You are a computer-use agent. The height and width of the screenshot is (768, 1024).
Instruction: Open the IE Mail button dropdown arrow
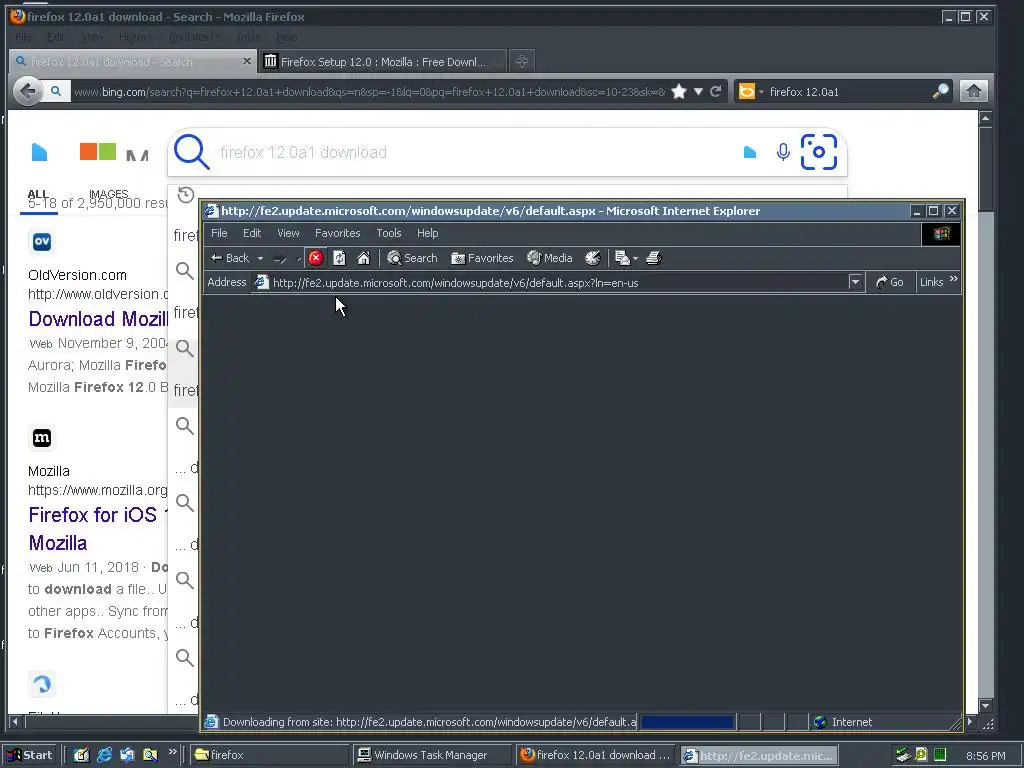tap(635, 259)
